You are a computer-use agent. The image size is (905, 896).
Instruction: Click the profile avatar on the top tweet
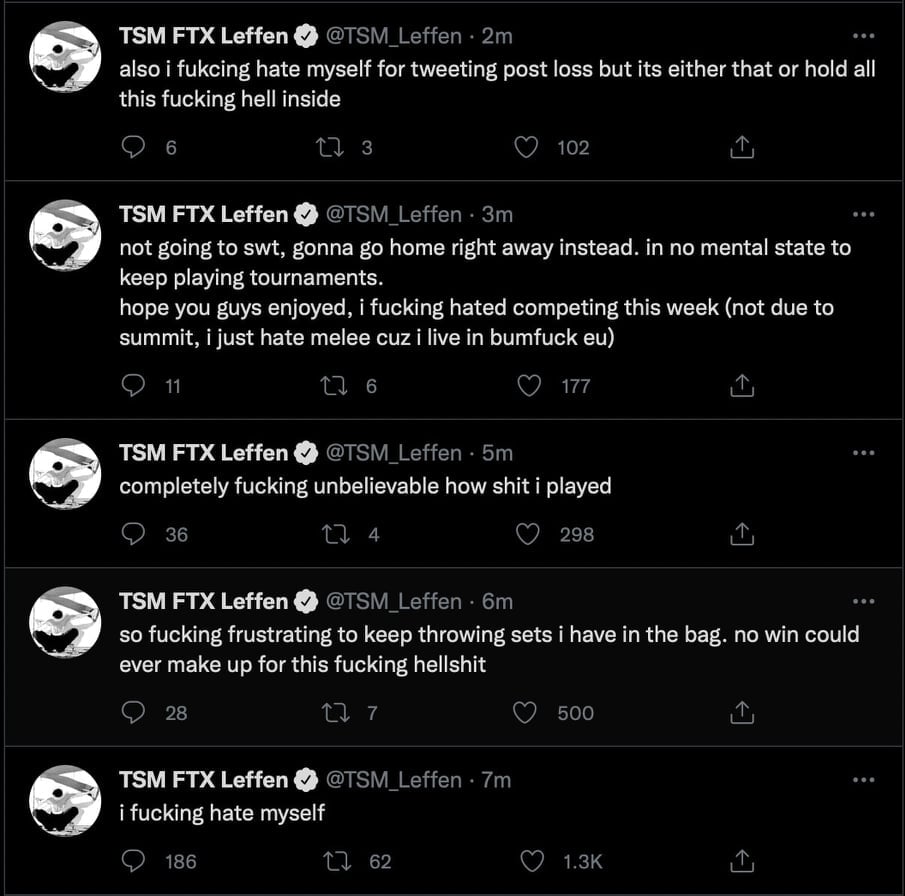tap(65, 57)
